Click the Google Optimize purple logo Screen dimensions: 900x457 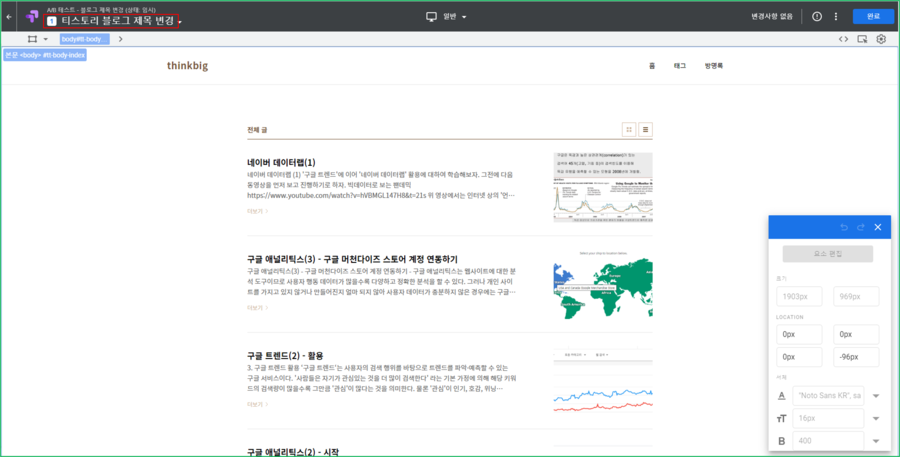point(32,17)
